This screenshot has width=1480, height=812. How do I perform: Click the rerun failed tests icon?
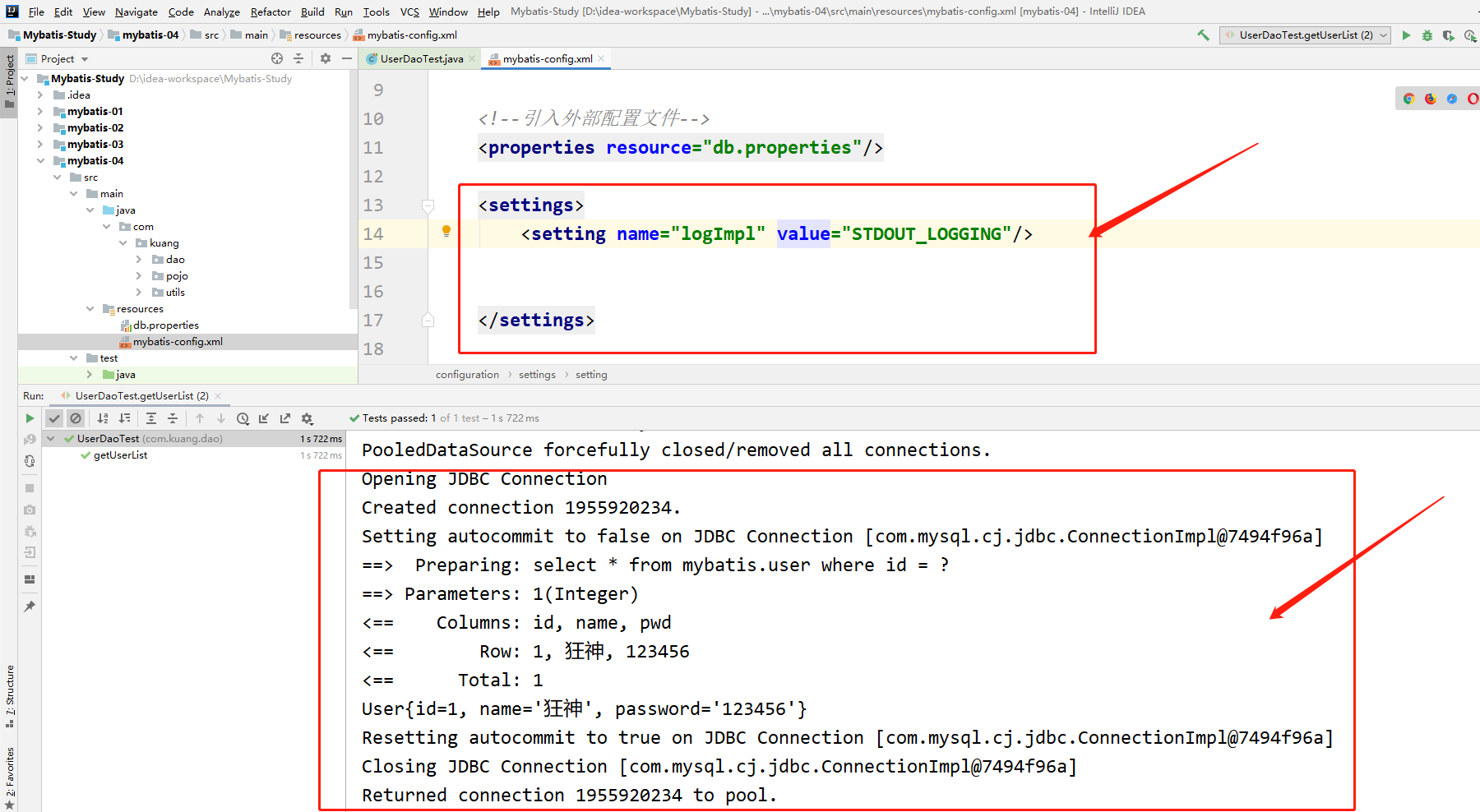click(30, 440)
